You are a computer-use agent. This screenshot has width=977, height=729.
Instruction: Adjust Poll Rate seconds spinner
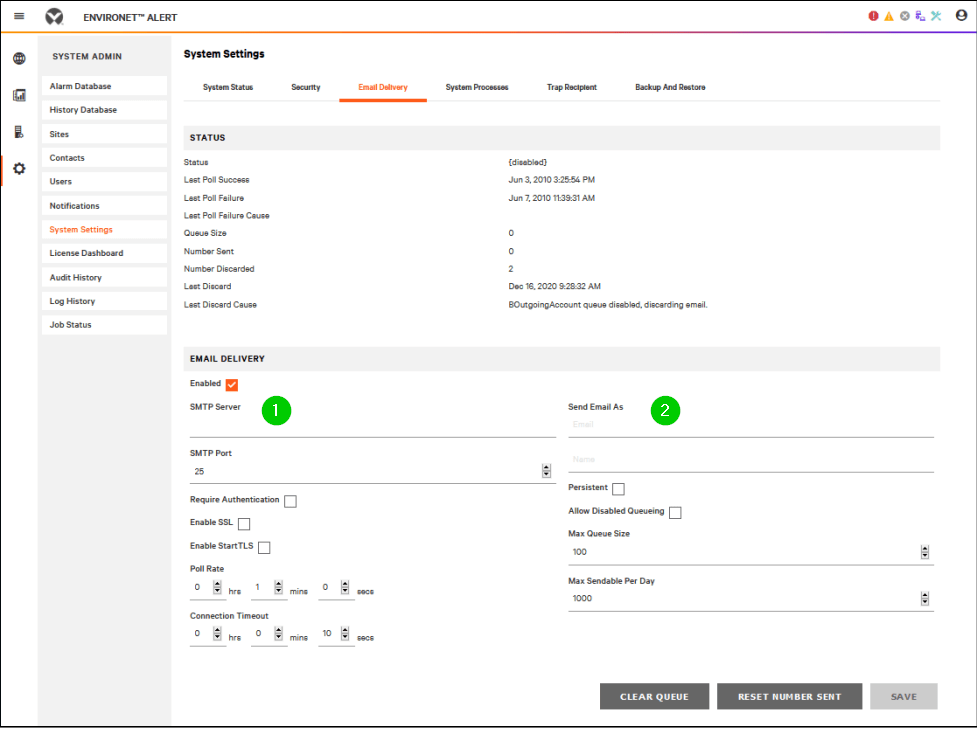pos(345,587)
